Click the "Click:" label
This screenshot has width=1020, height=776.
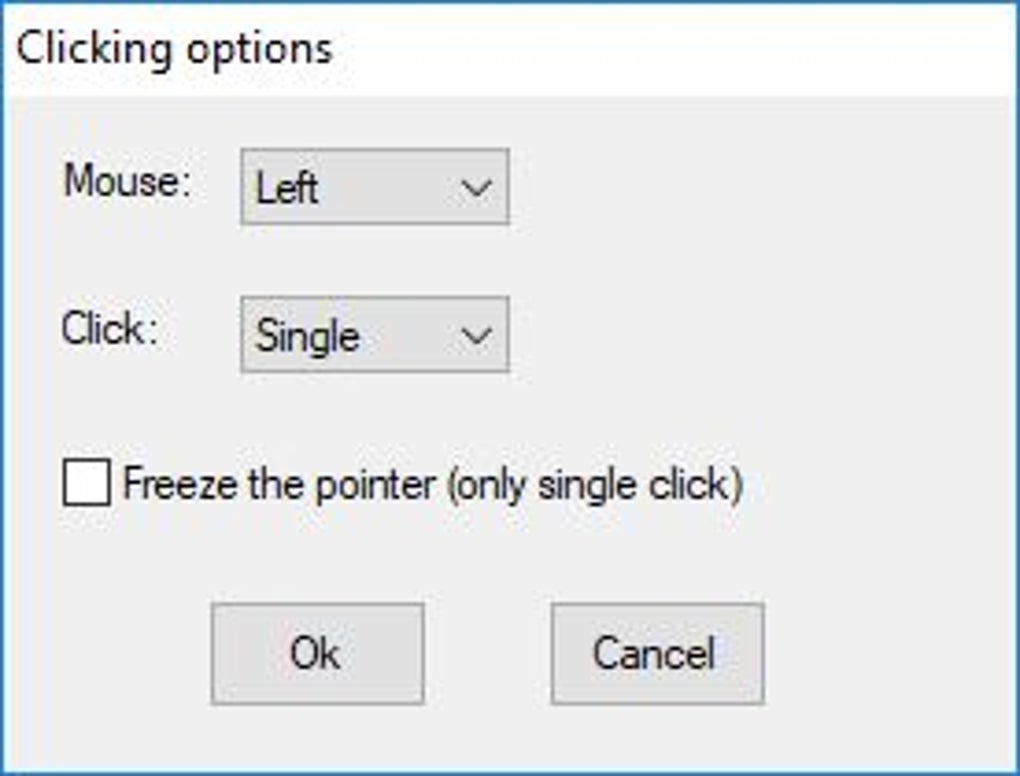pos(110,330)
